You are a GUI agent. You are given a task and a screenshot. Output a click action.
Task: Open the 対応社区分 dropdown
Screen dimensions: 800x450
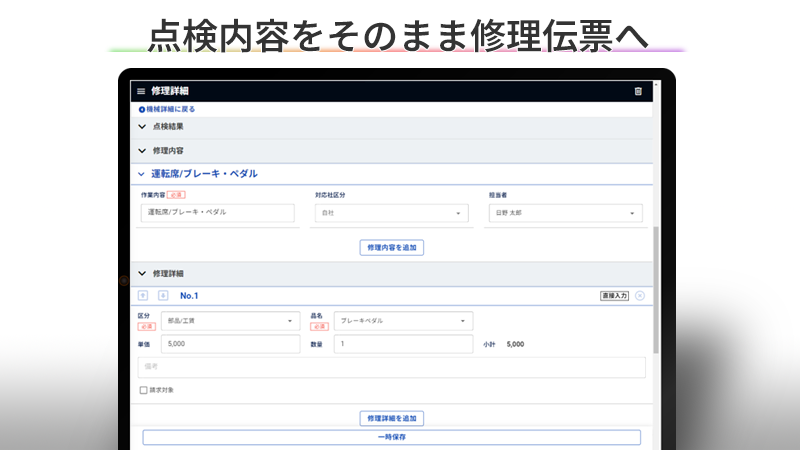391,213
